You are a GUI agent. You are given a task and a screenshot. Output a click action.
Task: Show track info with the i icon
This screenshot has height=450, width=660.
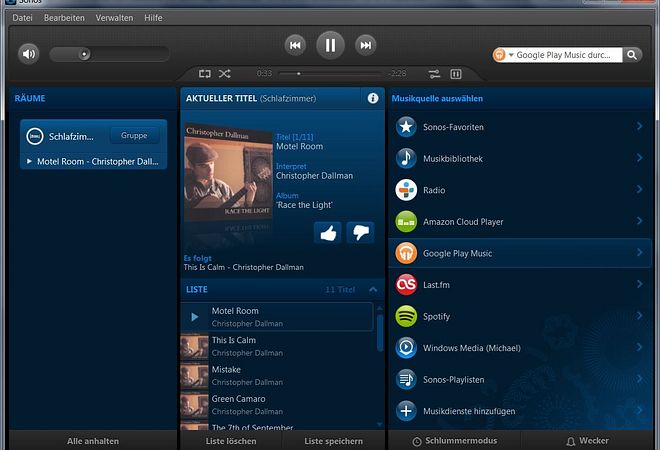point(373,98)
